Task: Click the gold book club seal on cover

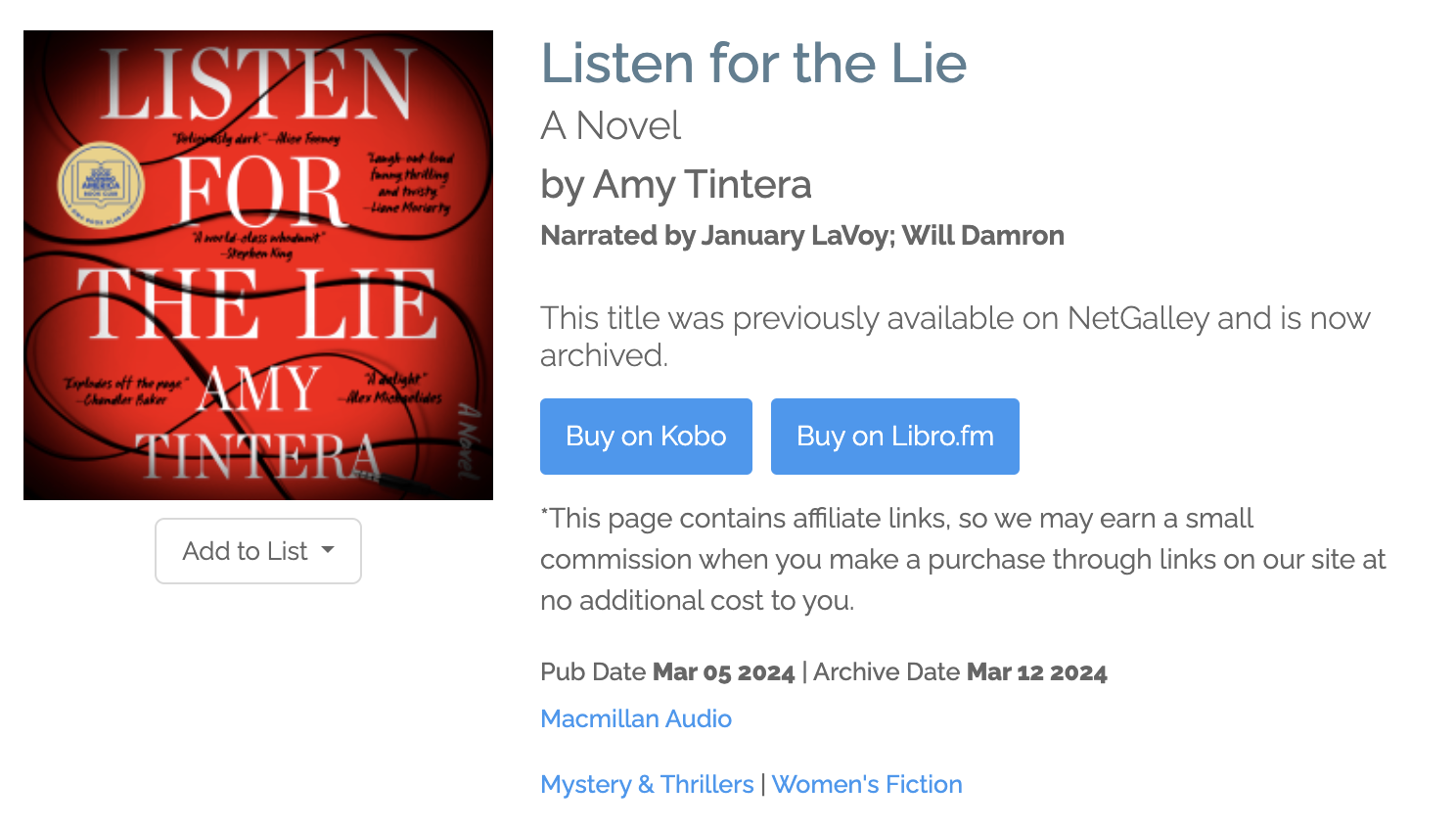Action: point(101,184)
